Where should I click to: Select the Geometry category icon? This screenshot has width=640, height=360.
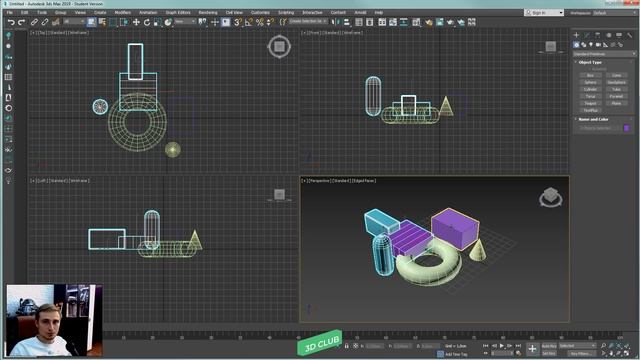[x=576, y=44]
